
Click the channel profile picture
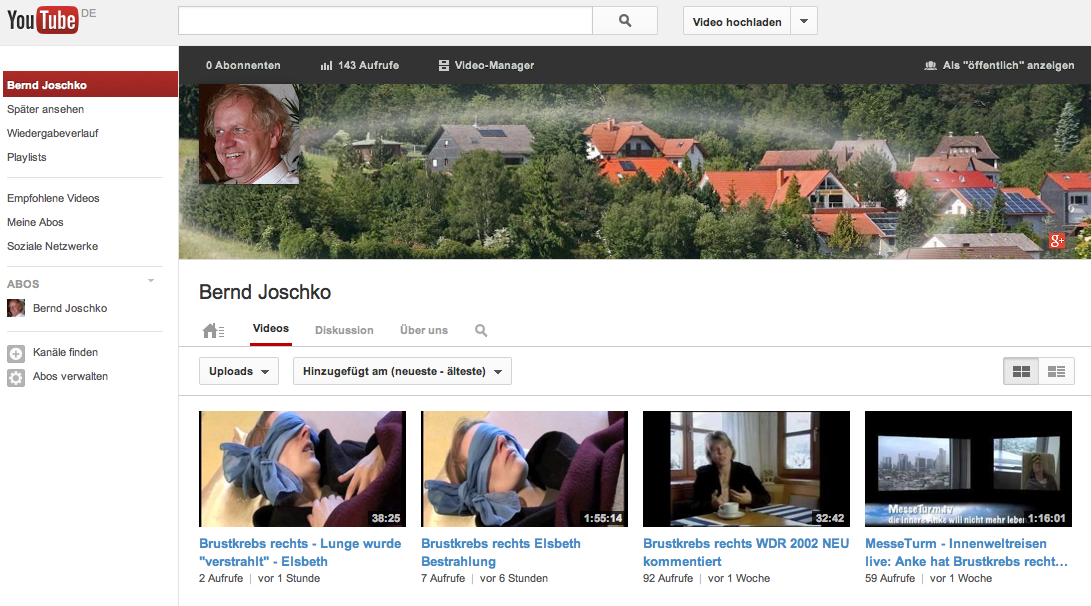click(249, 134)
